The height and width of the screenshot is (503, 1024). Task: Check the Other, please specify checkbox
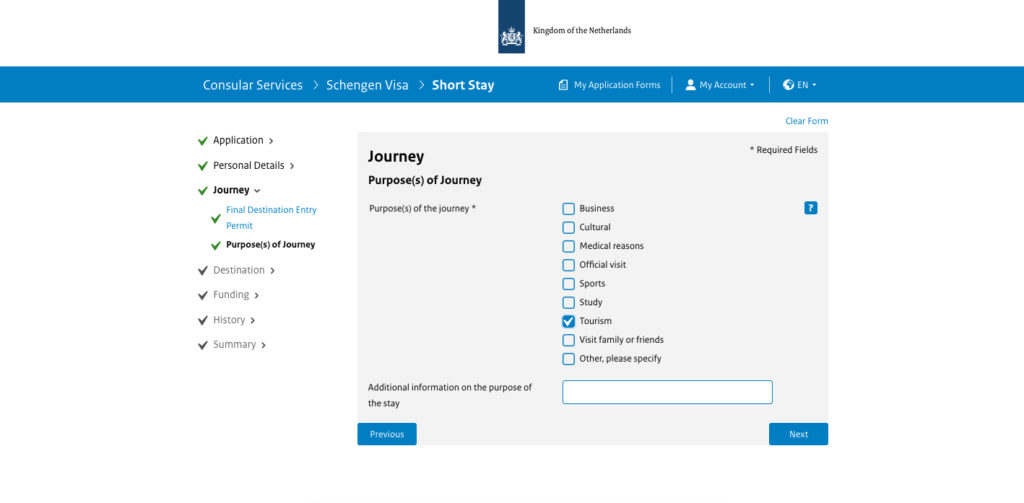(568, 359)
